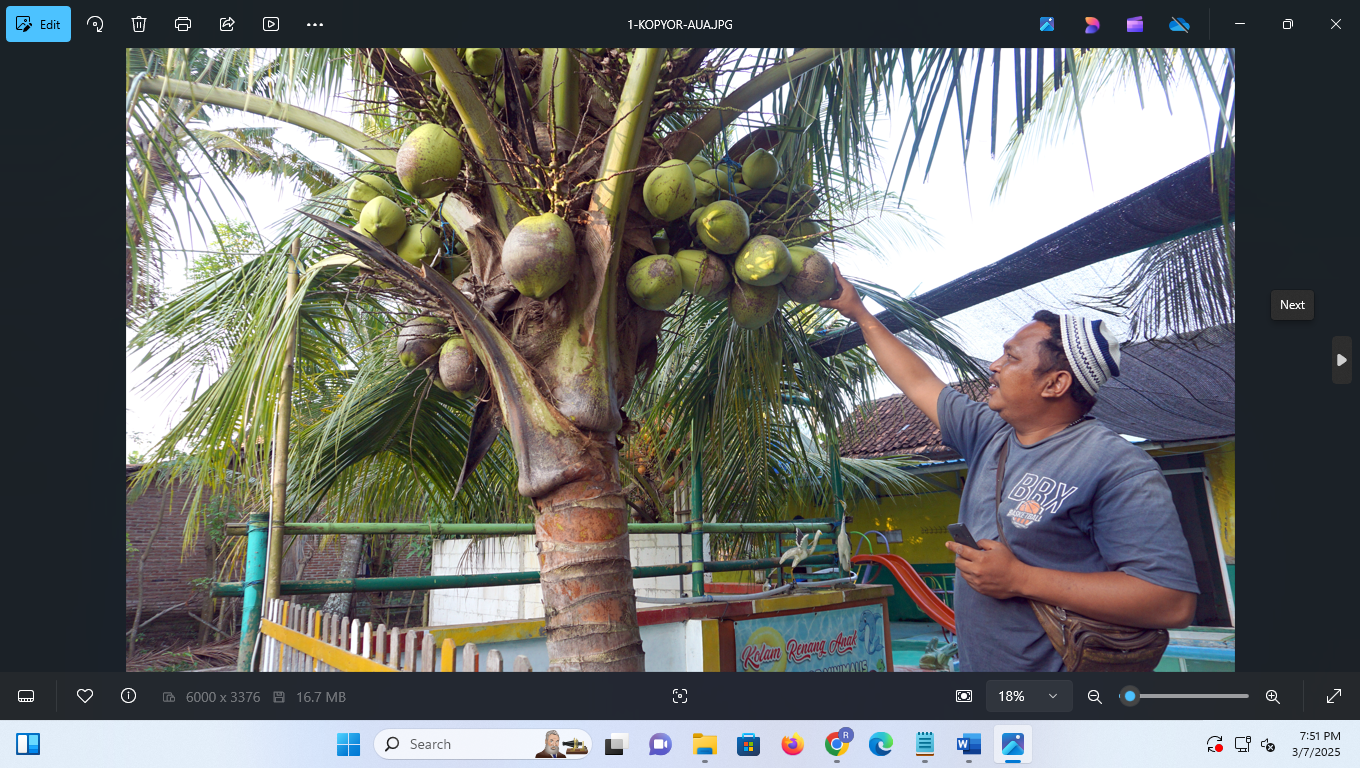Show file info panel
The height and width of the screenshot is (768, 1360).
(x=128, y=696)
